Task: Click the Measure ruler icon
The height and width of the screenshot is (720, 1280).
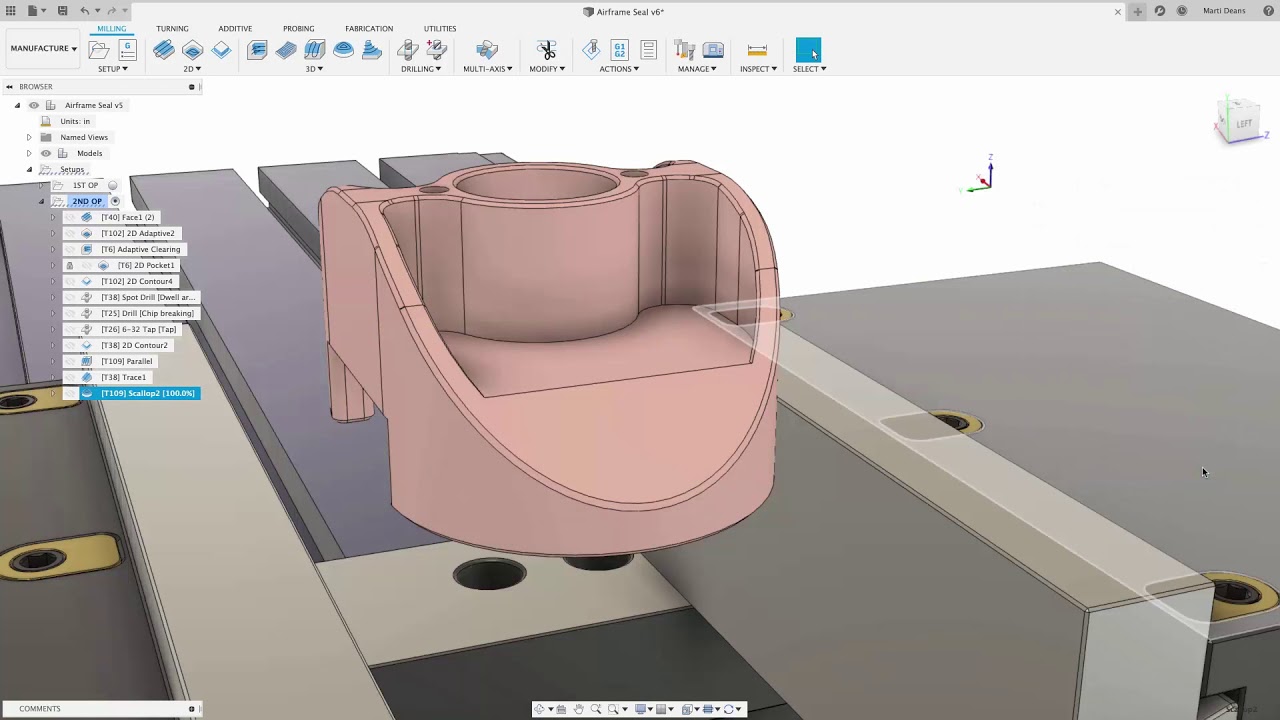Action: tap(757, 50)
